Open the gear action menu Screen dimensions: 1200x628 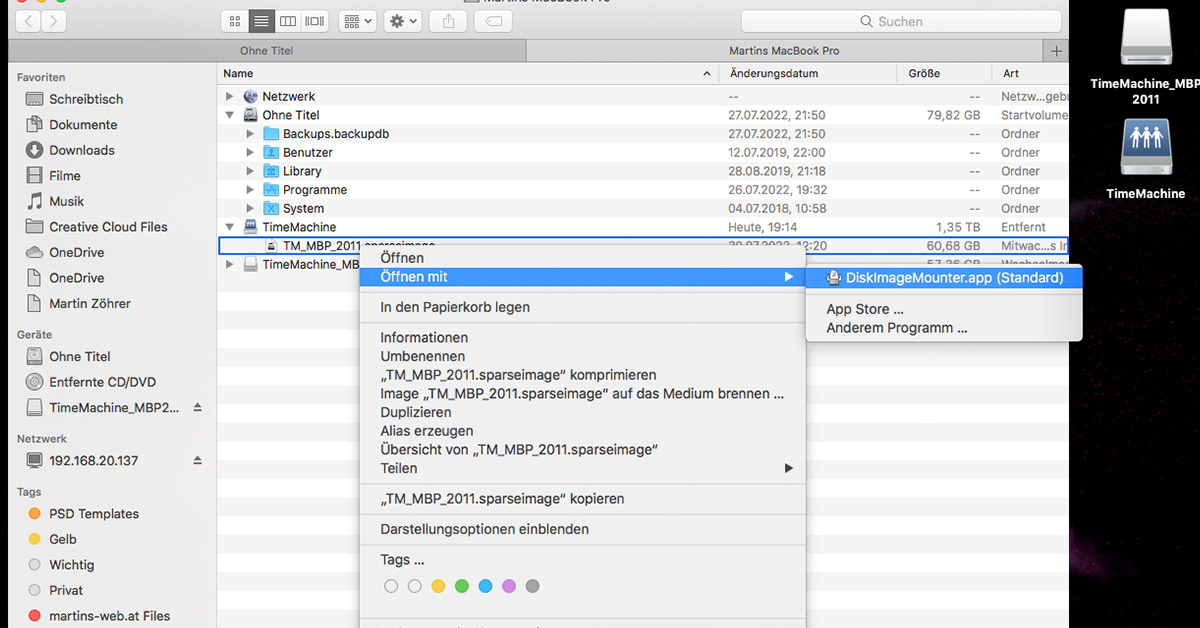[x=402, y=21]
